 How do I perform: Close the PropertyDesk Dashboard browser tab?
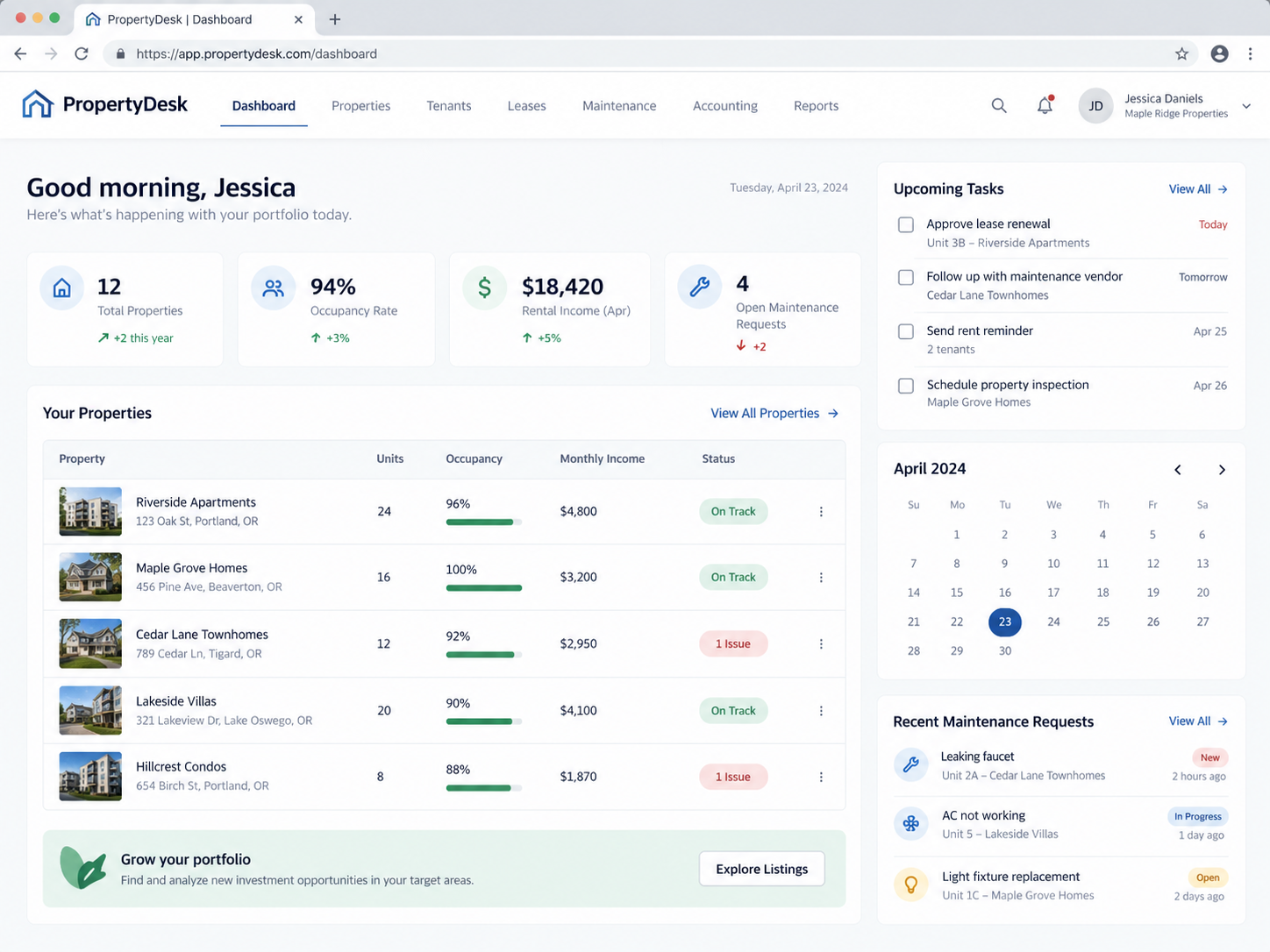click(298, 19)
